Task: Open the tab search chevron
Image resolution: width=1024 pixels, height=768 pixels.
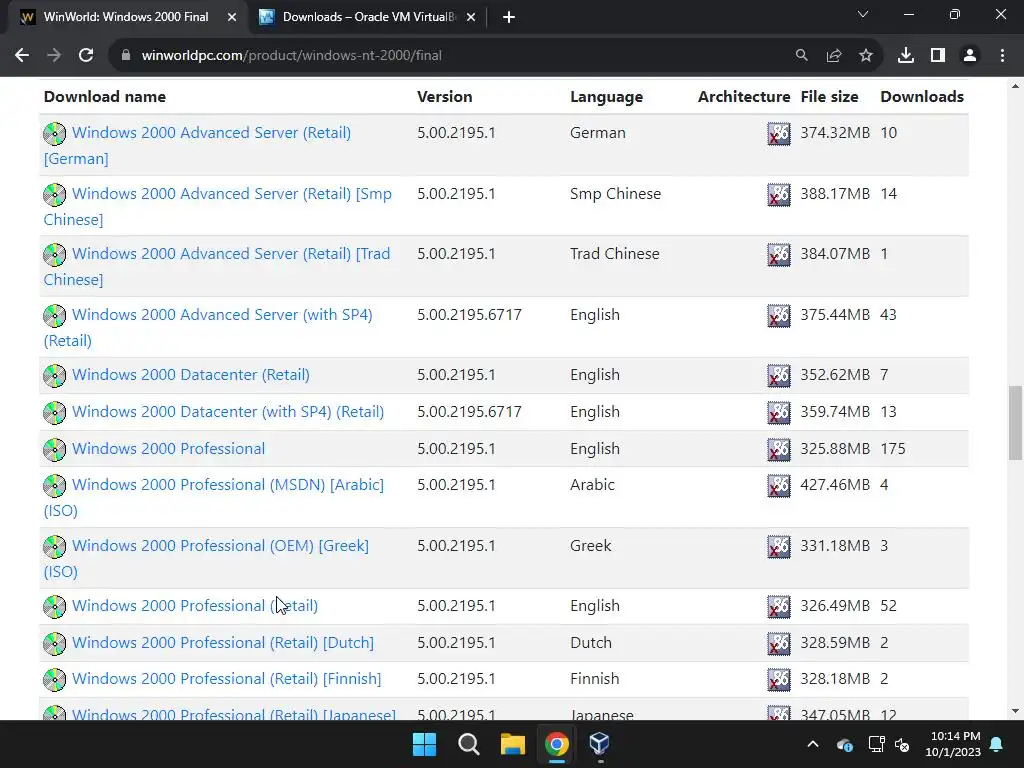Action: coord(863,14)
